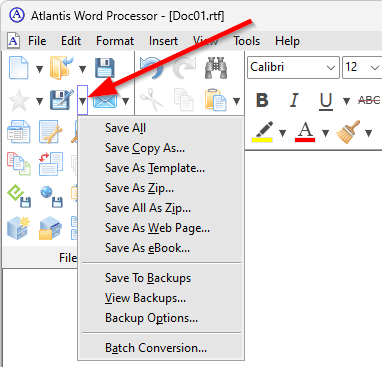Open the Tools menu
Screen dimensions: 382x367
point(246,41)
